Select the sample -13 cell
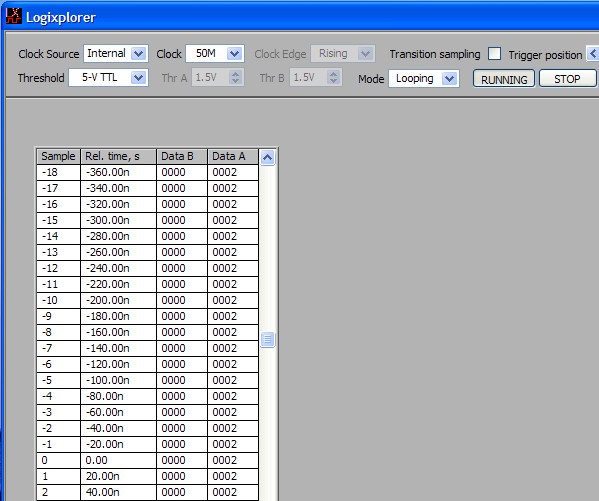599x501 pixels. (x=58, y=252)
